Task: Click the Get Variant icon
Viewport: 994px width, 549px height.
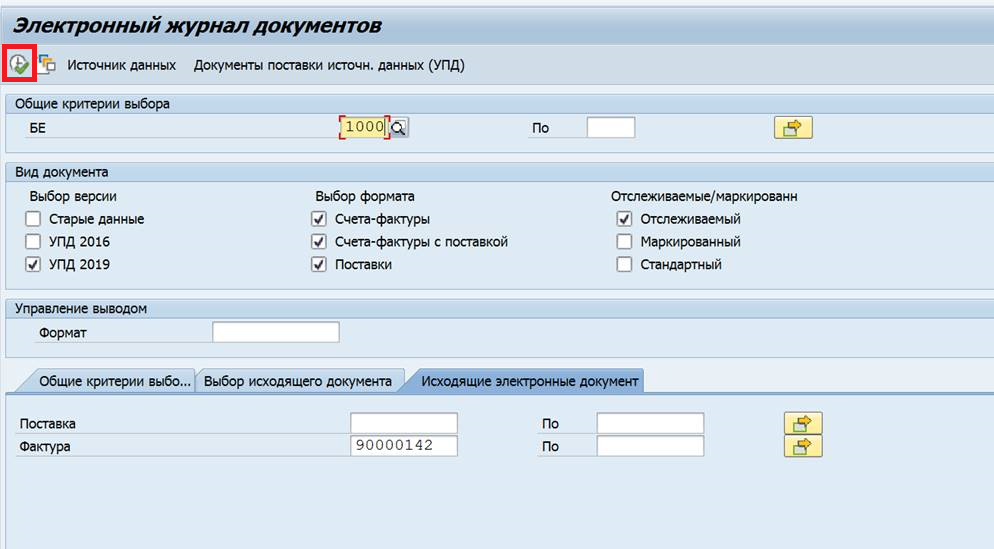Action: (47, 65)
